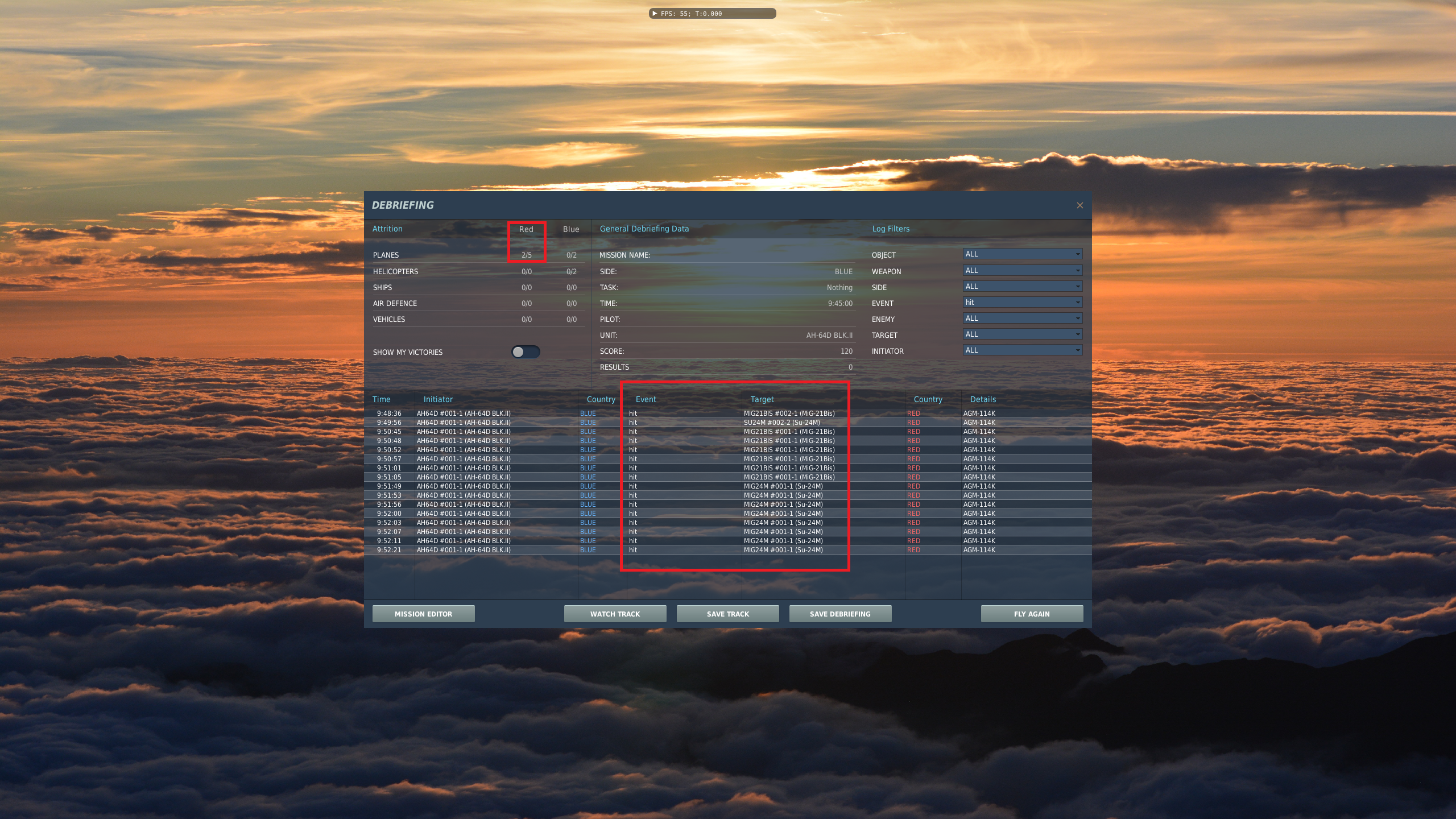
Task: Select the log row at 9:51:05
Action: (727, 477)
